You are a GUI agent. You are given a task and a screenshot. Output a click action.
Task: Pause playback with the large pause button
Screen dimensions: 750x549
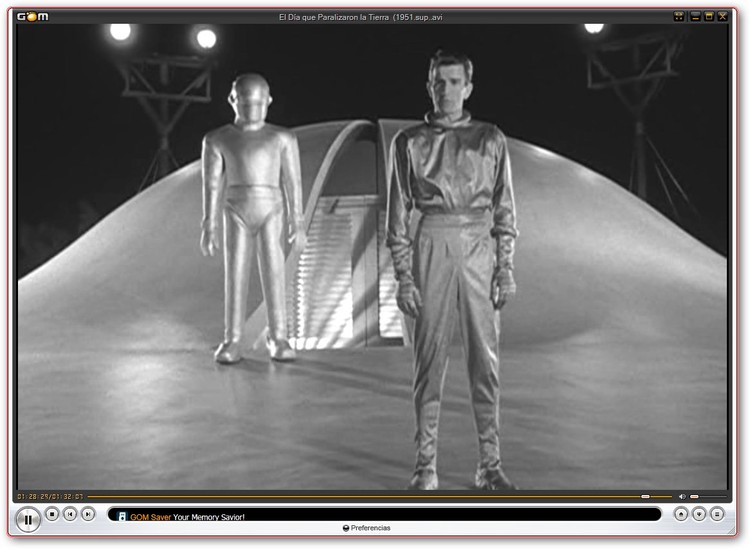click(28, 519)
